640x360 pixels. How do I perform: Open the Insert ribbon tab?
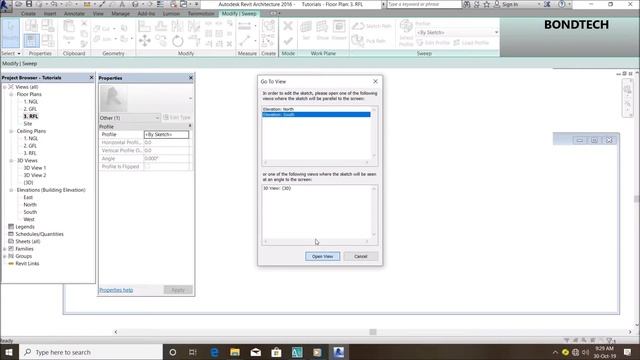[50, 13]
